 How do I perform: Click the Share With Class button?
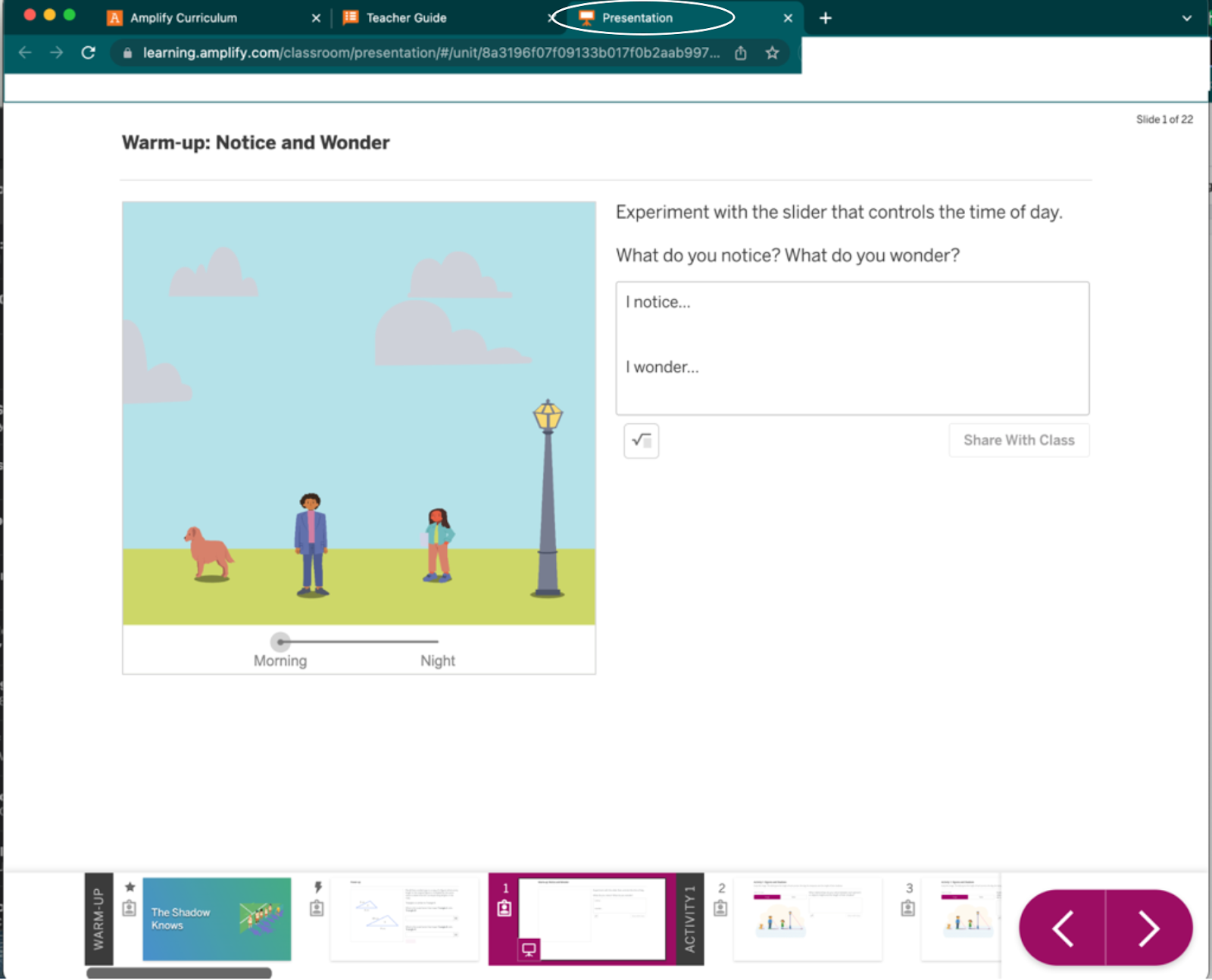(1018, 441)
